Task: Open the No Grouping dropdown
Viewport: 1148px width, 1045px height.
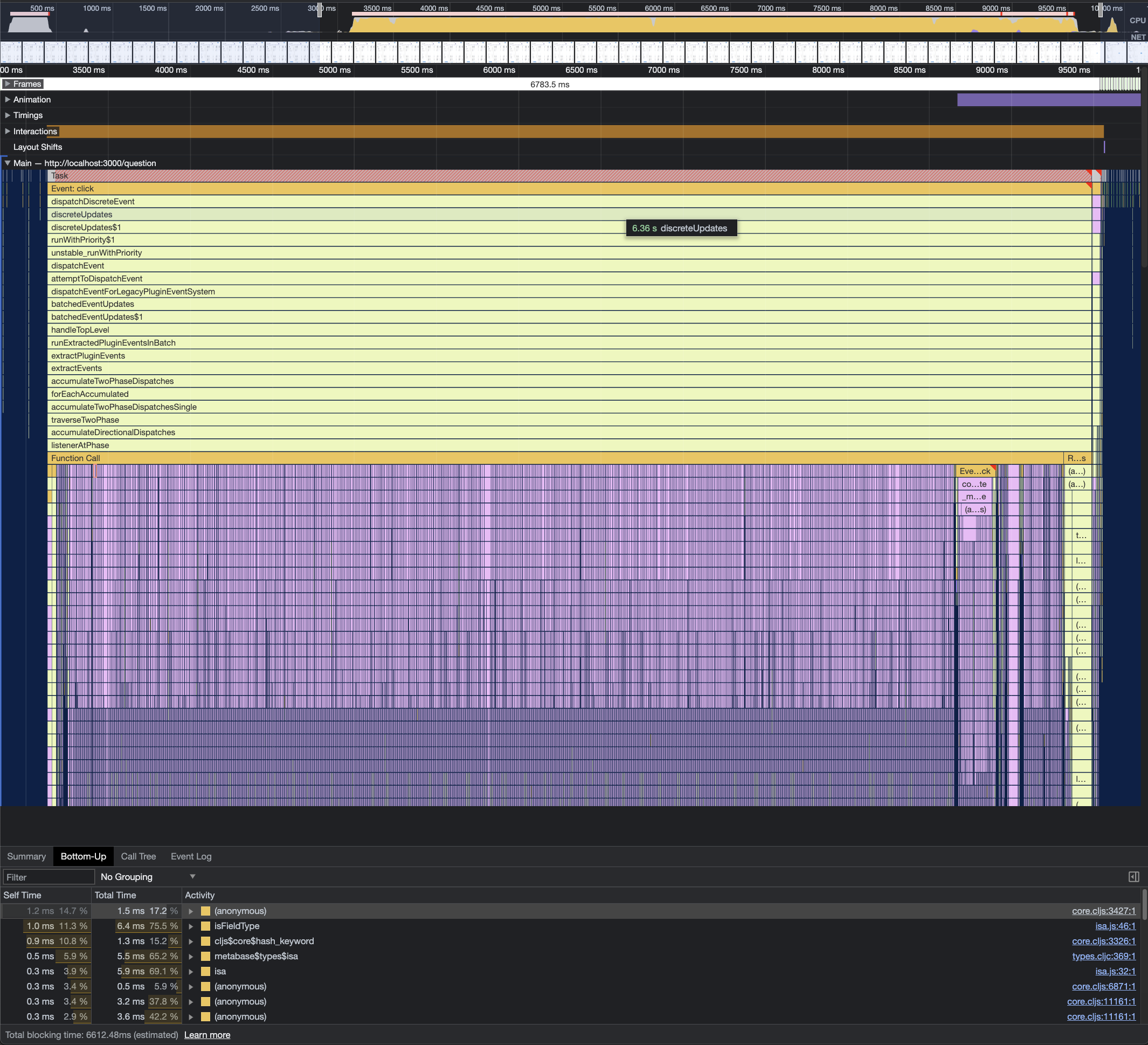Action: click(145, 876)
